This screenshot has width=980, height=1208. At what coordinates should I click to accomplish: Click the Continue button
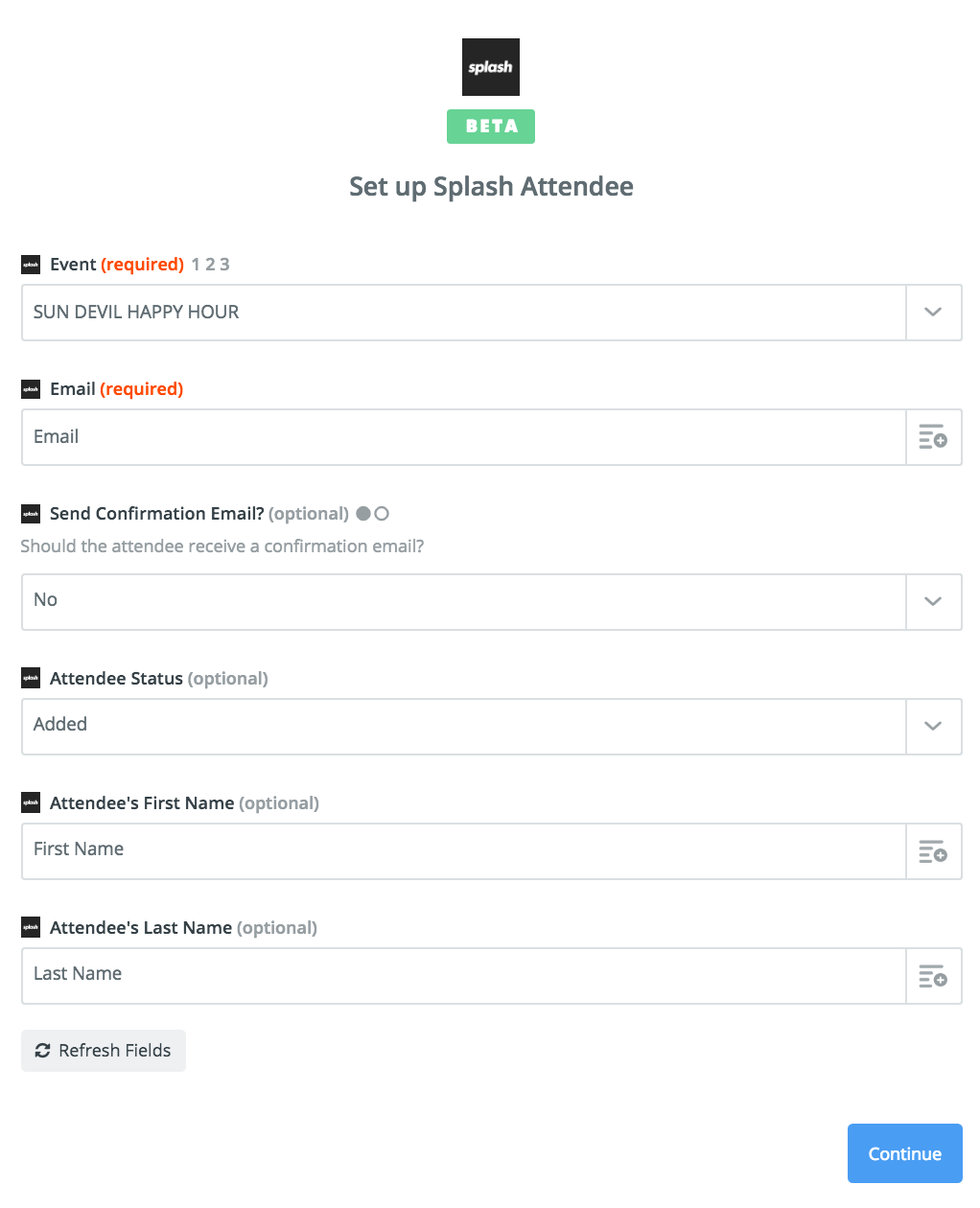[905, 1153]
